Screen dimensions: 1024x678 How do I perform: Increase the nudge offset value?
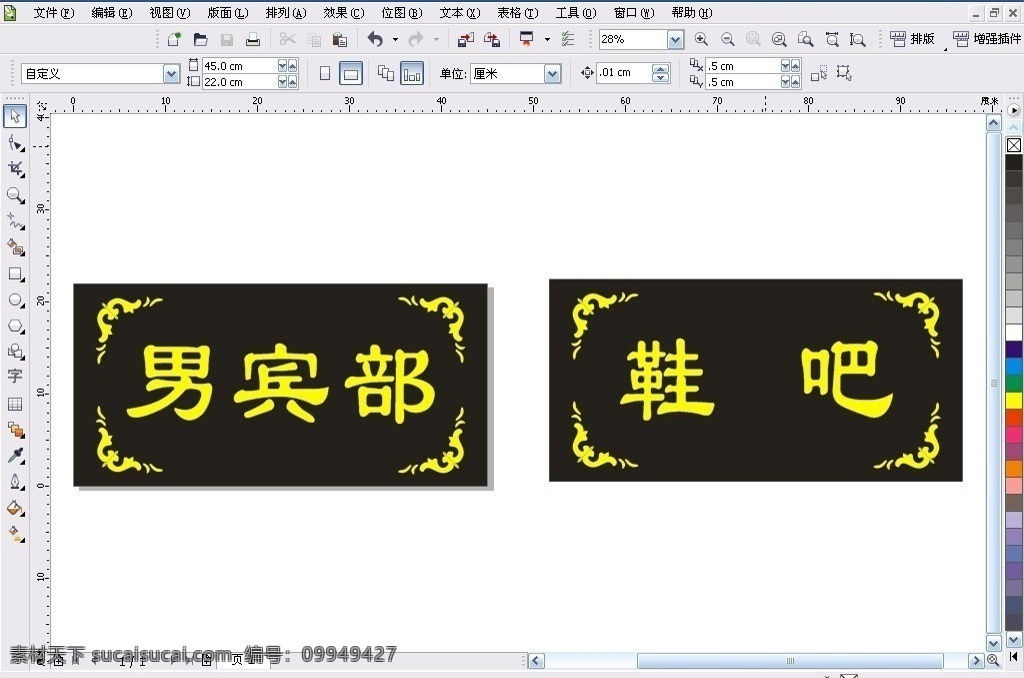coord(661,69)
